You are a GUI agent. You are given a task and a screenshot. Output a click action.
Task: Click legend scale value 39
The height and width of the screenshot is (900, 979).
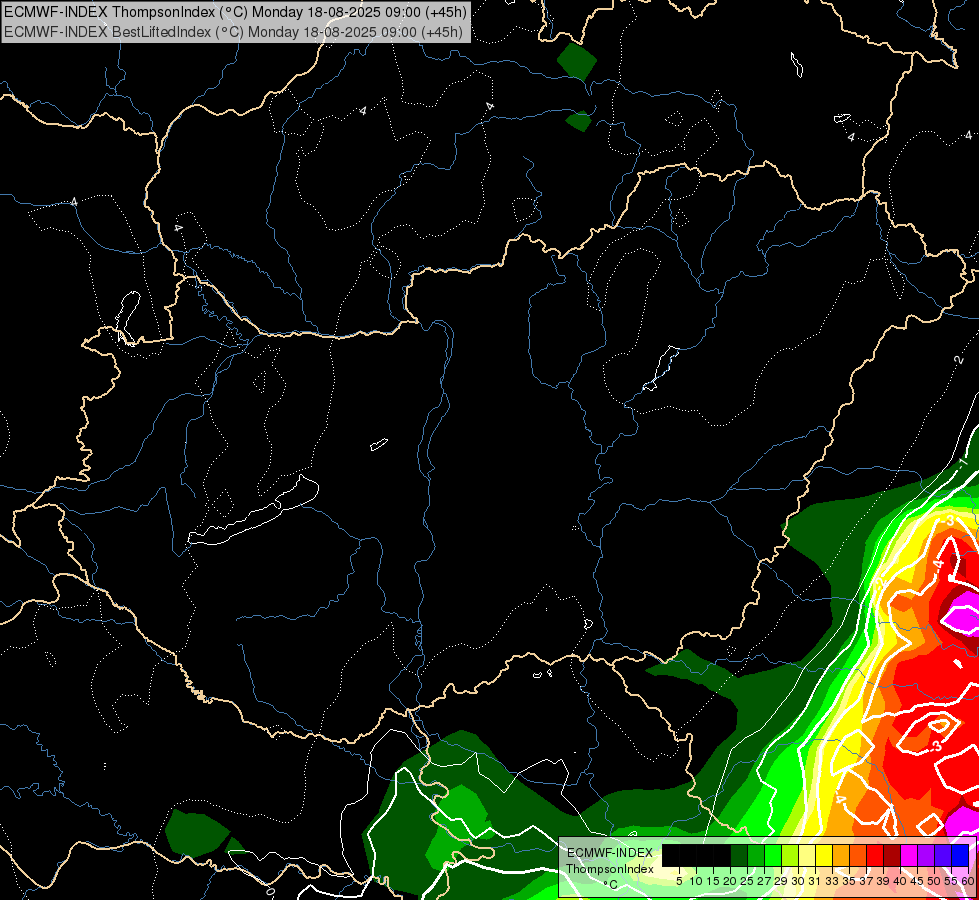[883, 881]
